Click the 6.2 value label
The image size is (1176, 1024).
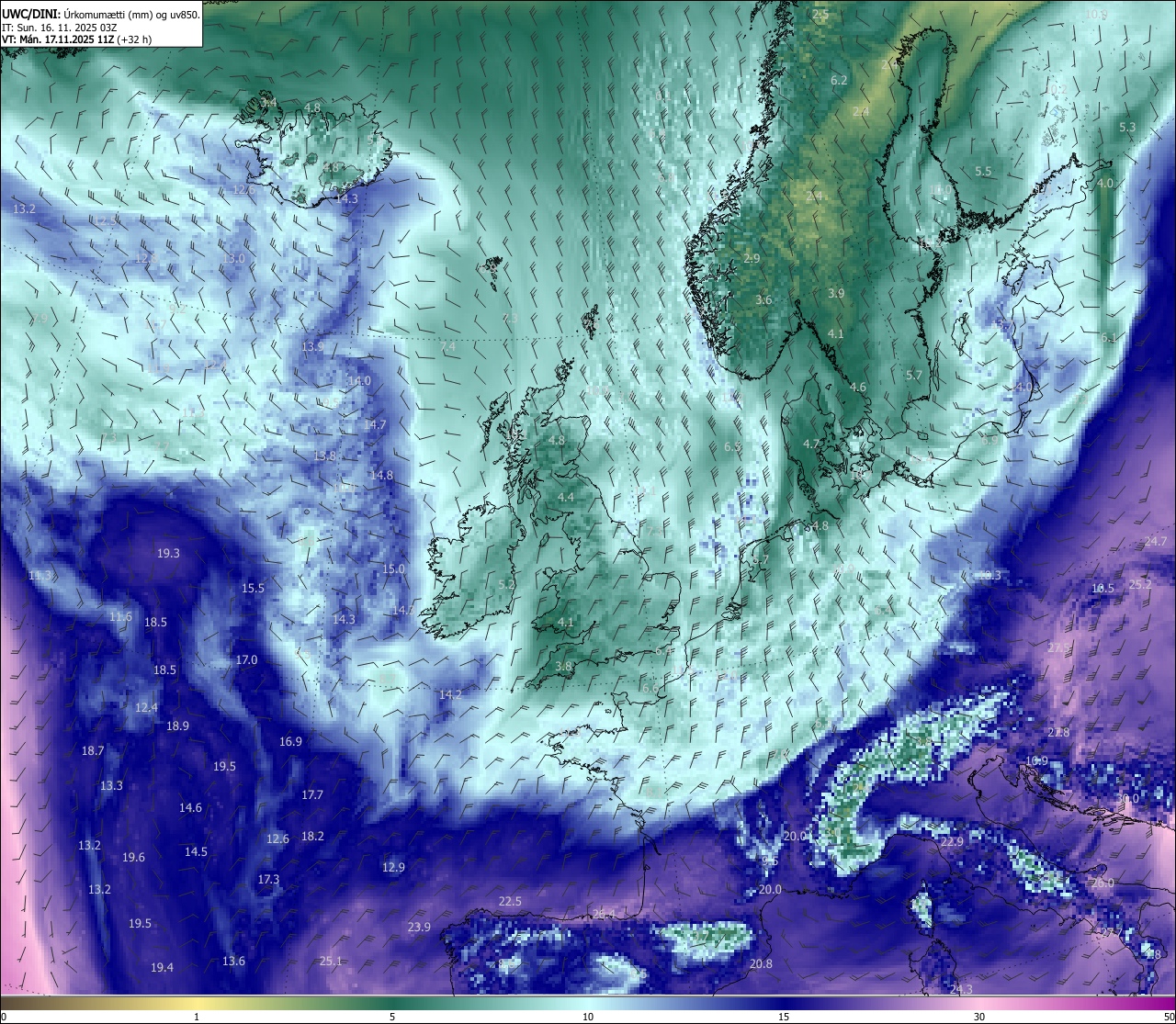(x=839, y=80)
